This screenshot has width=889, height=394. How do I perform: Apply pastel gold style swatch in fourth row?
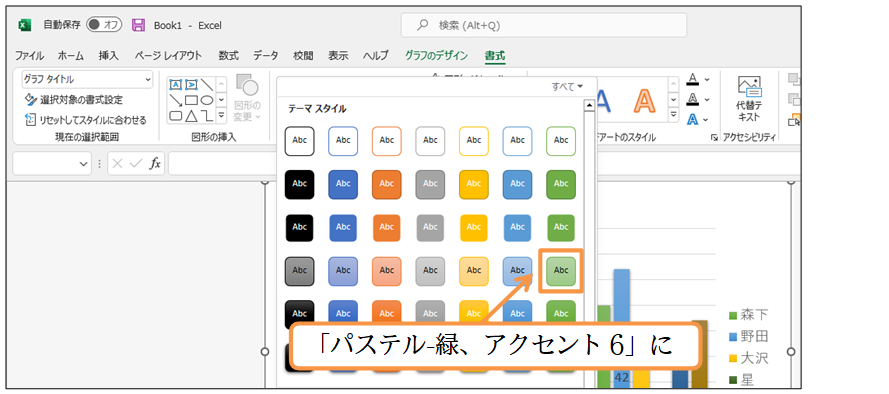coord(474,271)
